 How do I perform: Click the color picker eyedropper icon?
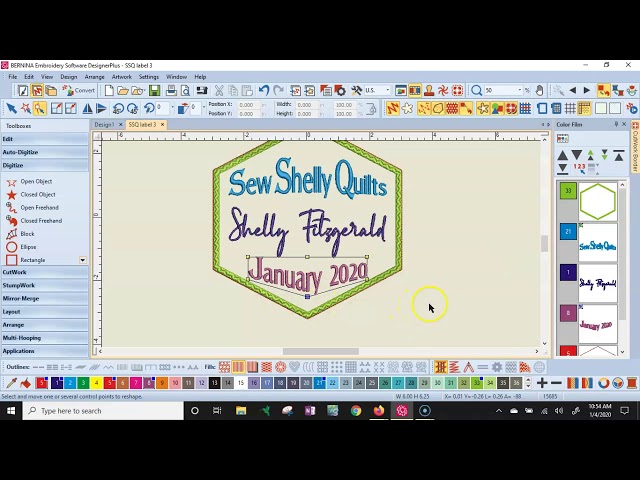(x=11, y=383)
